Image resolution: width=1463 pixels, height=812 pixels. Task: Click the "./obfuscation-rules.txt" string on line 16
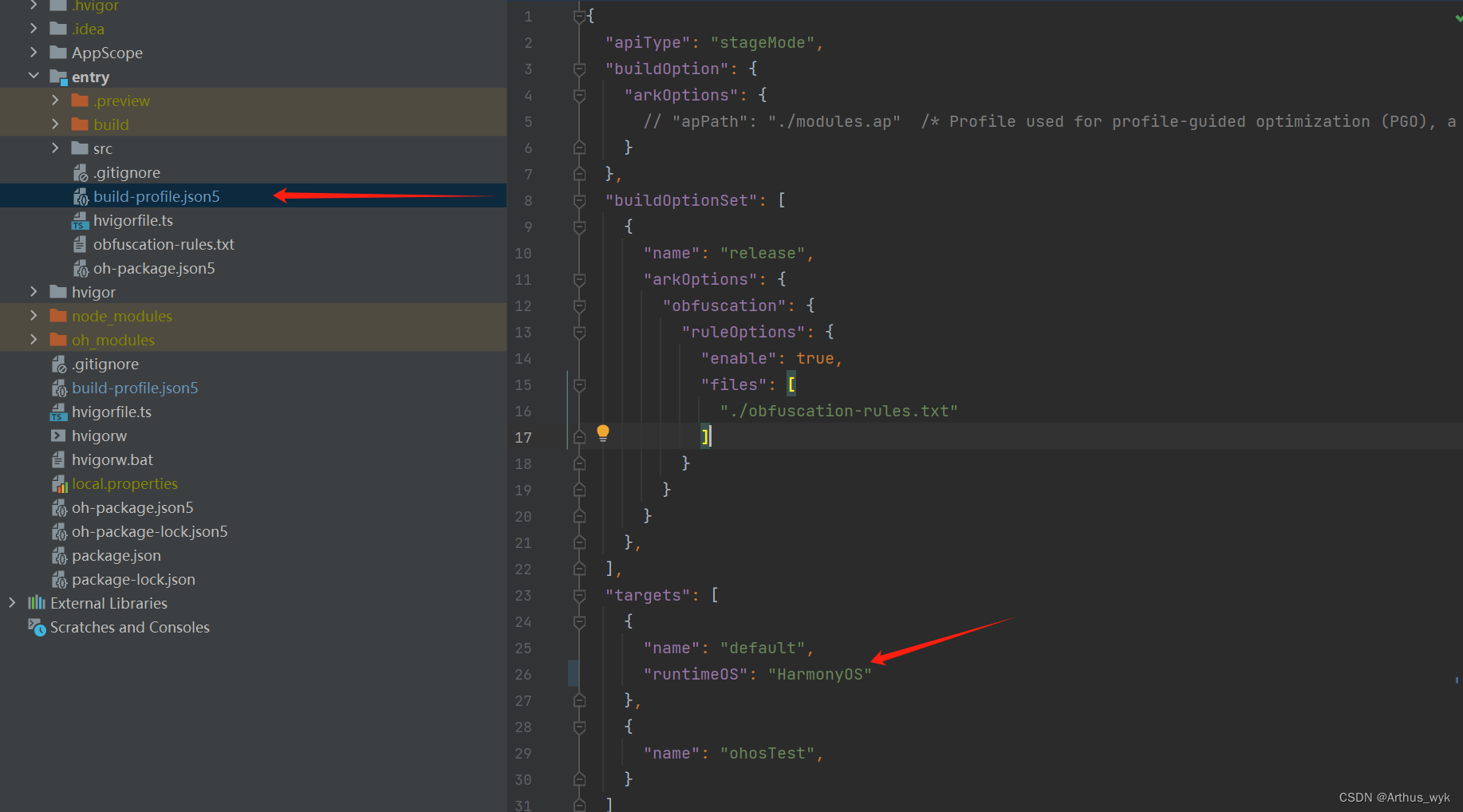[839, 412]
